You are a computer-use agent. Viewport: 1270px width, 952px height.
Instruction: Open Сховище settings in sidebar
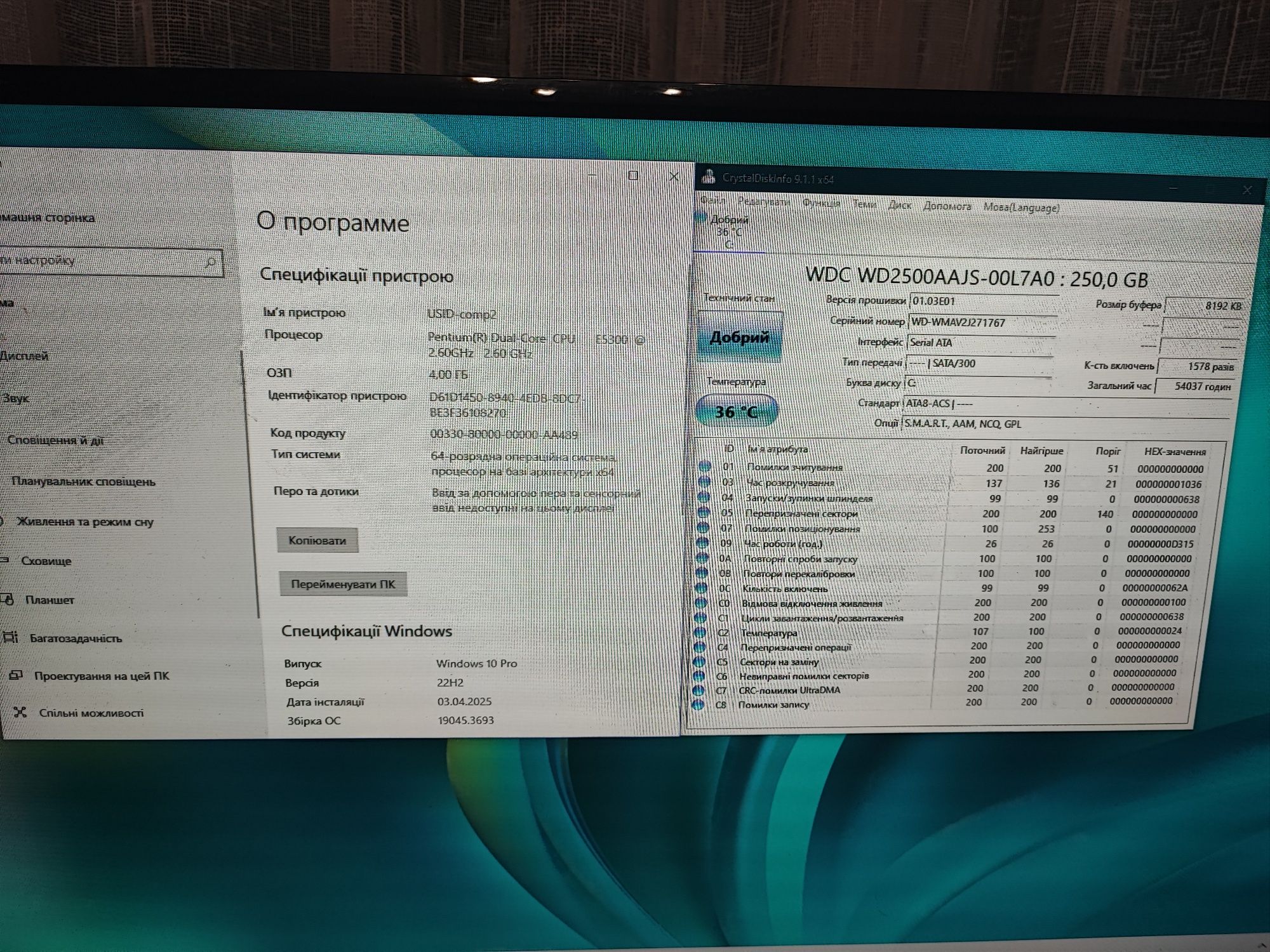(46, 561)
